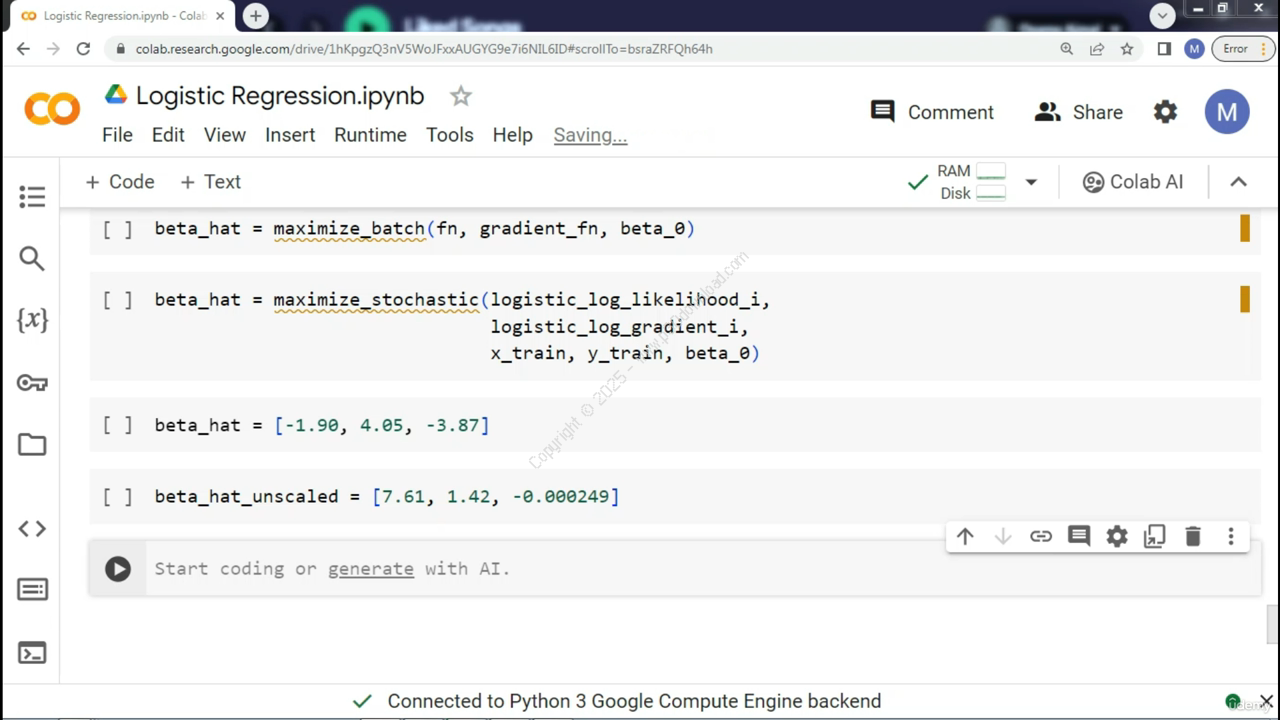Open the Files folder icon in sidebar
This screenshot has height=720, width=1280.
32,445
